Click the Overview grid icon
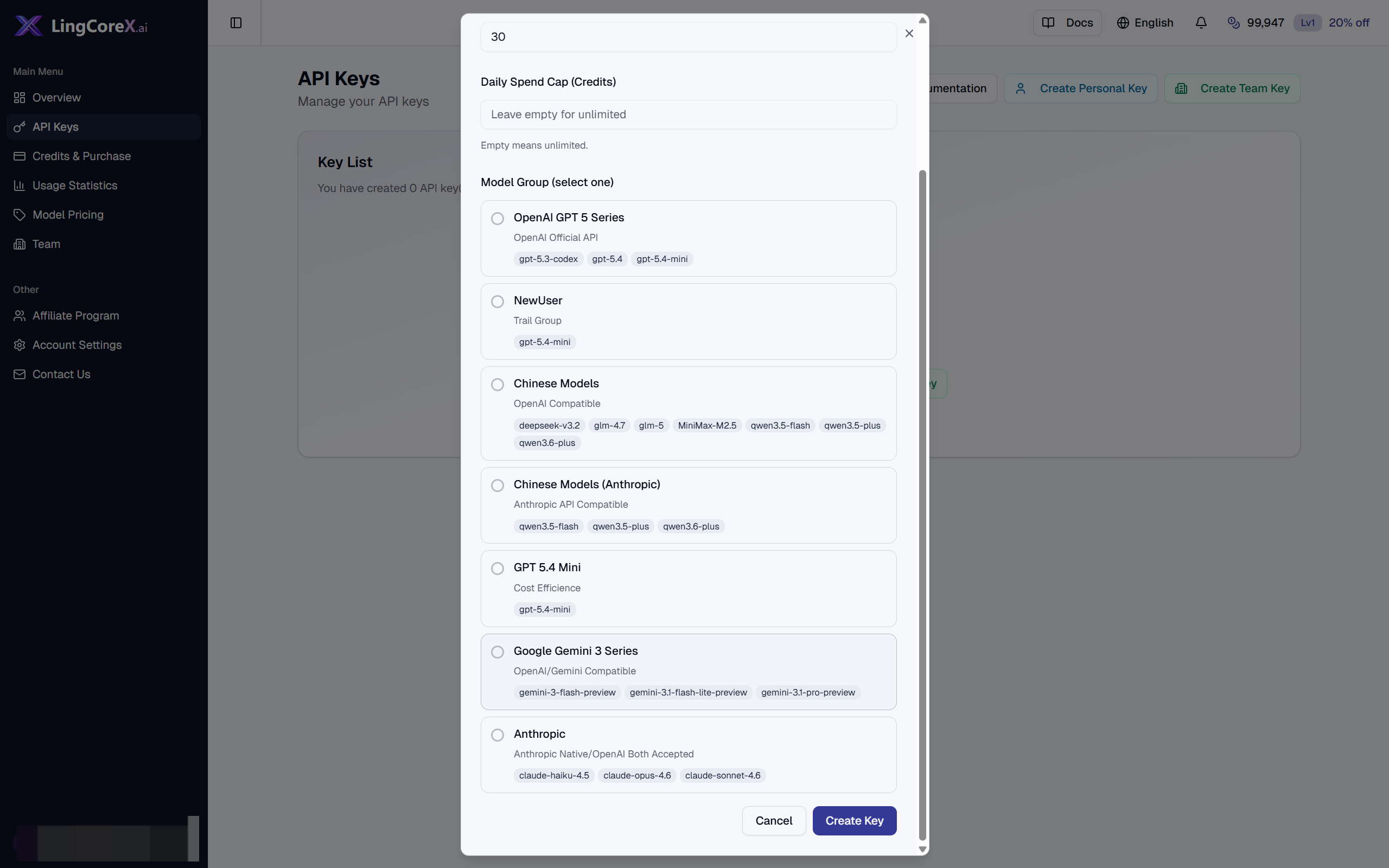Screen dimensions: 1389x868 tap(20, 98)
